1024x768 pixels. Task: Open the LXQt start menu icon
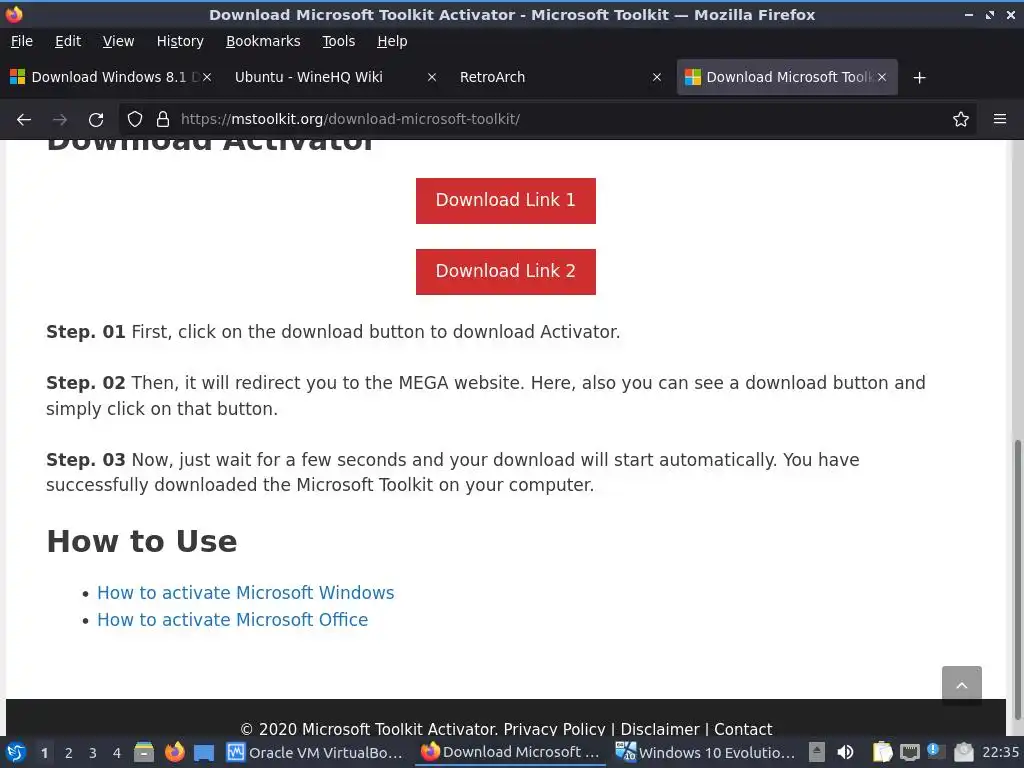[x=16, y=752]
